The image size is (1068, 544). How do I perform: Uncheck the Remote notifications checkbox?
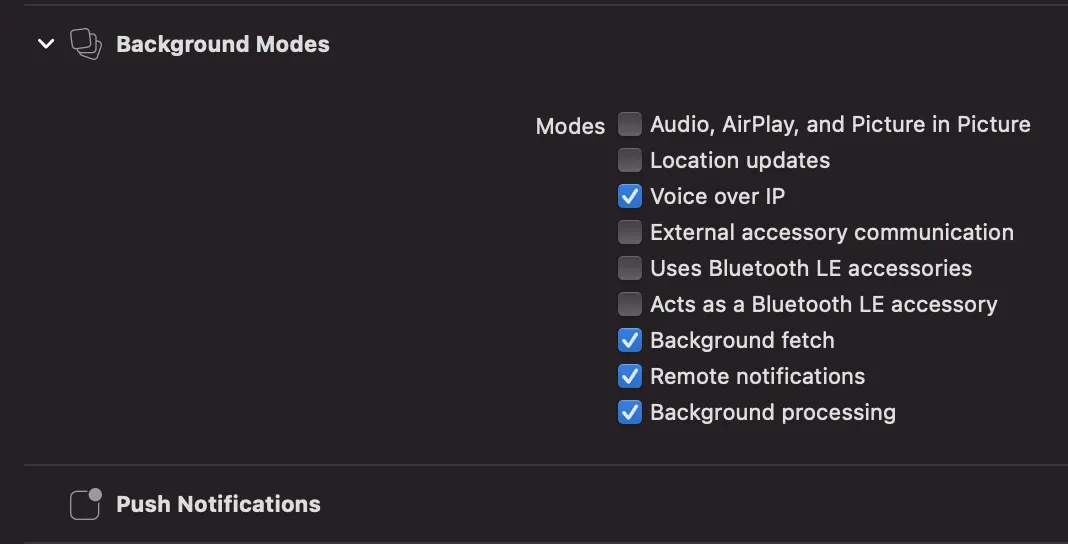coord(629,376)
